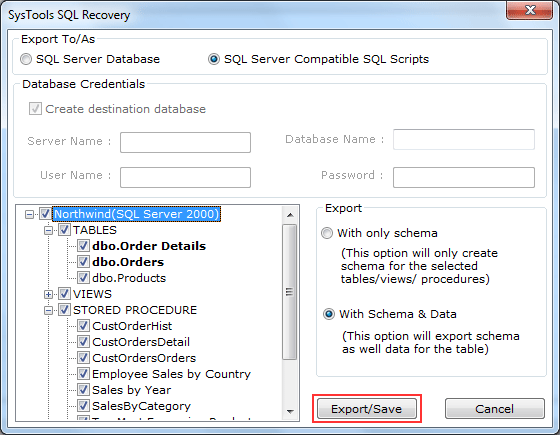
Task: Click the Export/Save button
Action: [x=367, y=409]
